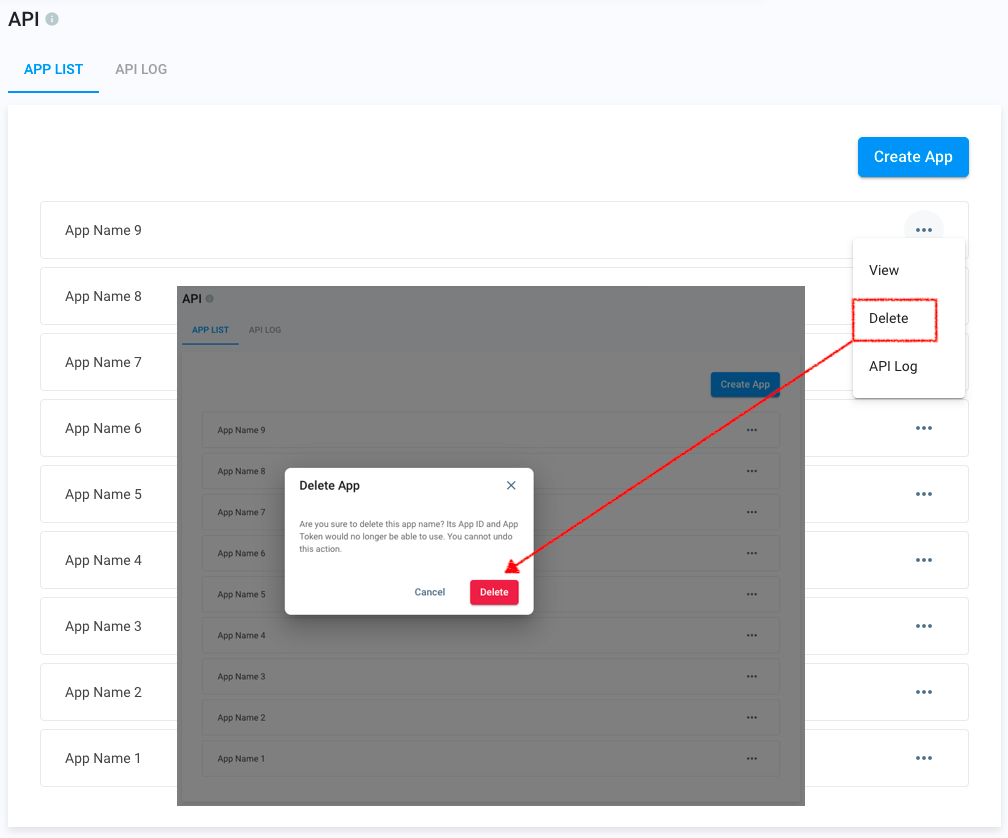1008x838 pixels.
Task: Open the three-dot menu for App Name 6 in main list
Action: tap(924, 428)
